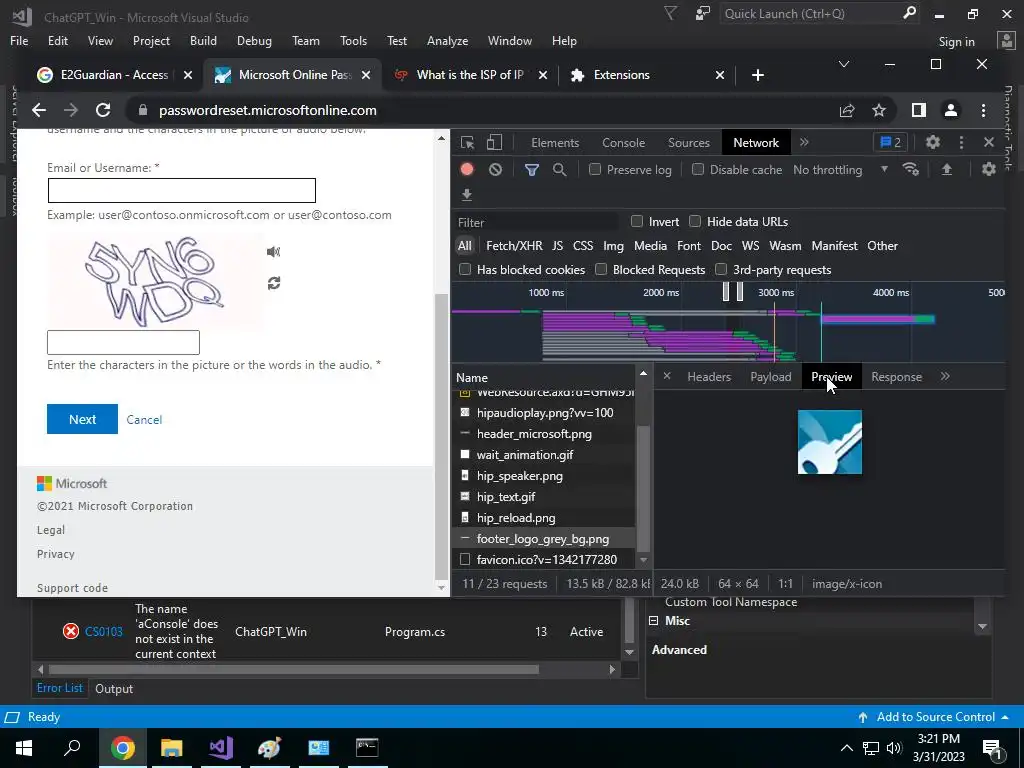This screenshot has height=768, width=1024.
Task: Open Response tab of request
Action: tap(897, 377)
